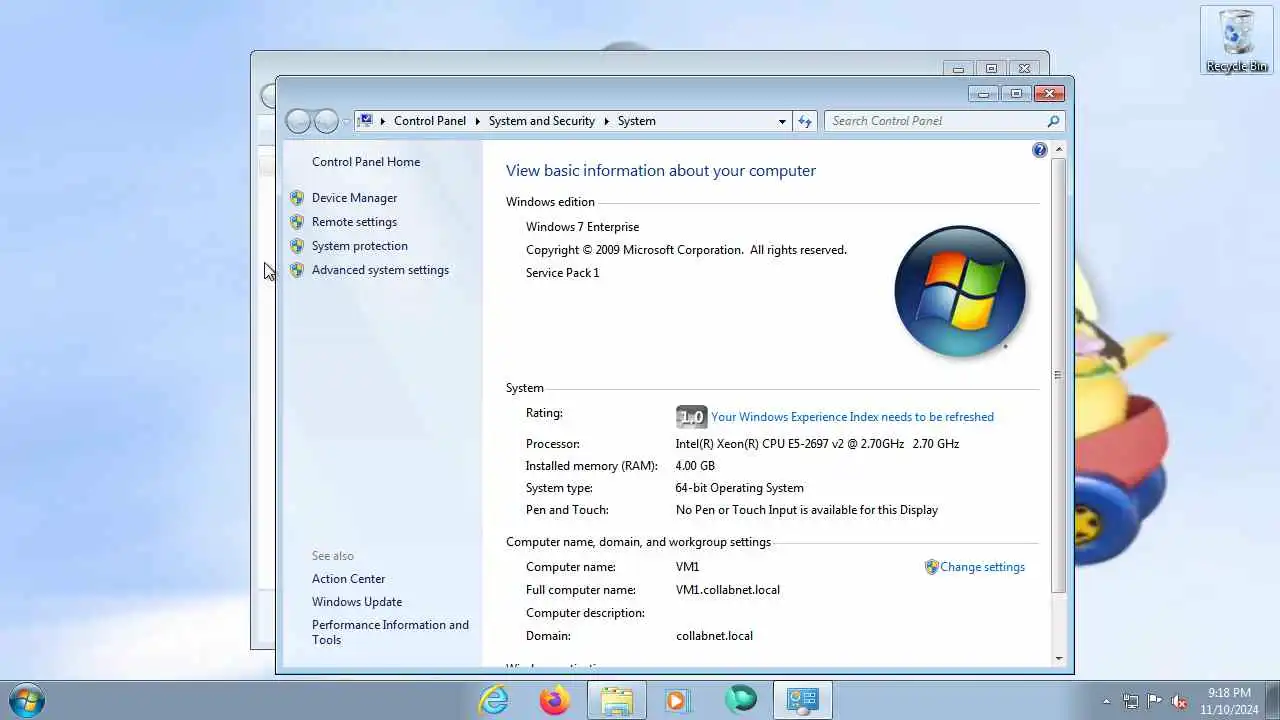Select the text 'Windows 7 Enterprise'
This screenshot has height=720, width=1280.
coord(582,227)
